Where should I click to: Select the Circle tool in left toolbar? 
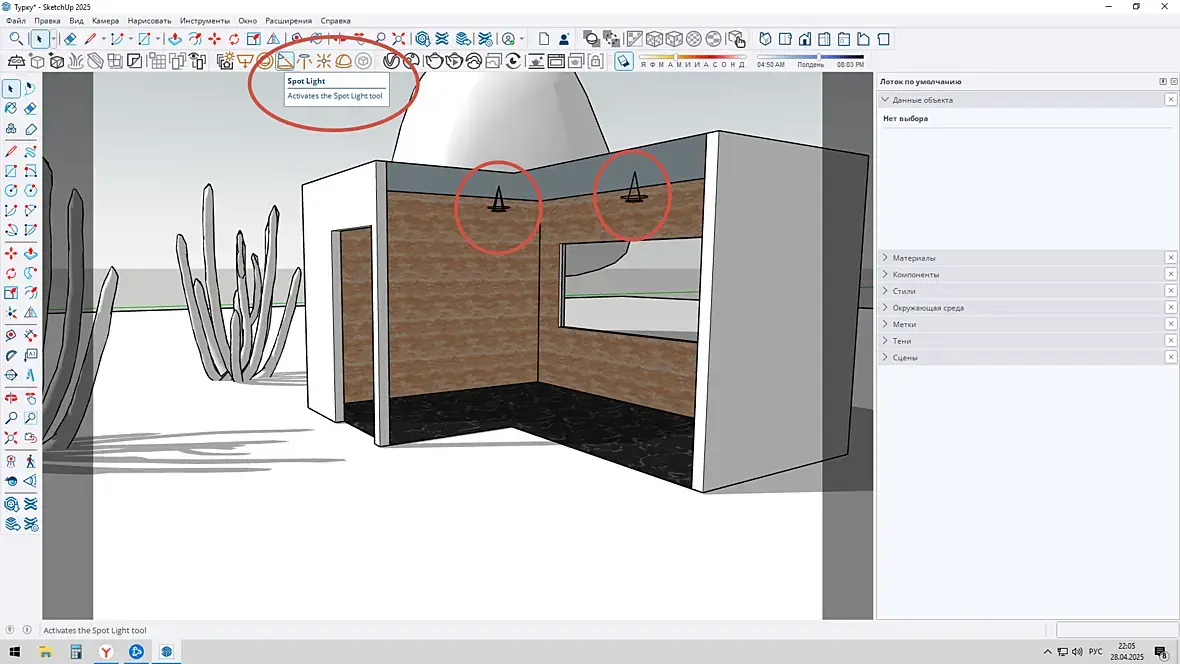(11, 190)
